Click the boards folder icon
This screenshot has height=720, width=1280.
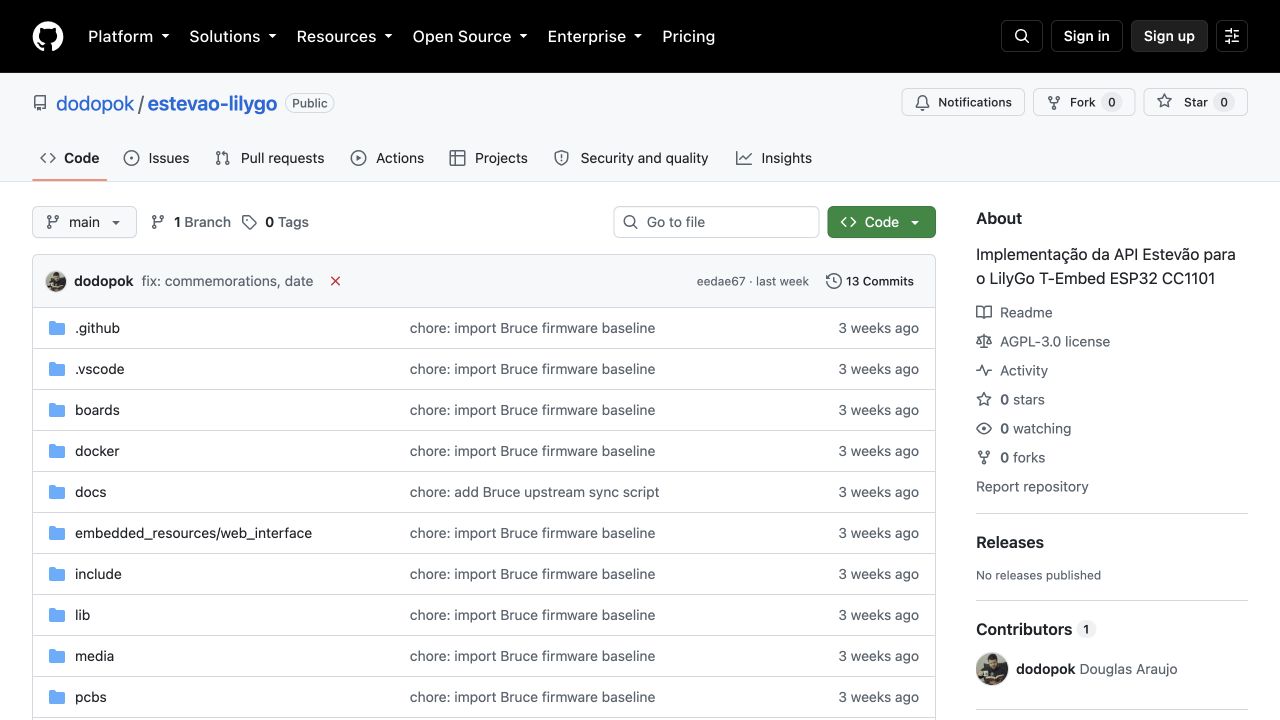57,410
